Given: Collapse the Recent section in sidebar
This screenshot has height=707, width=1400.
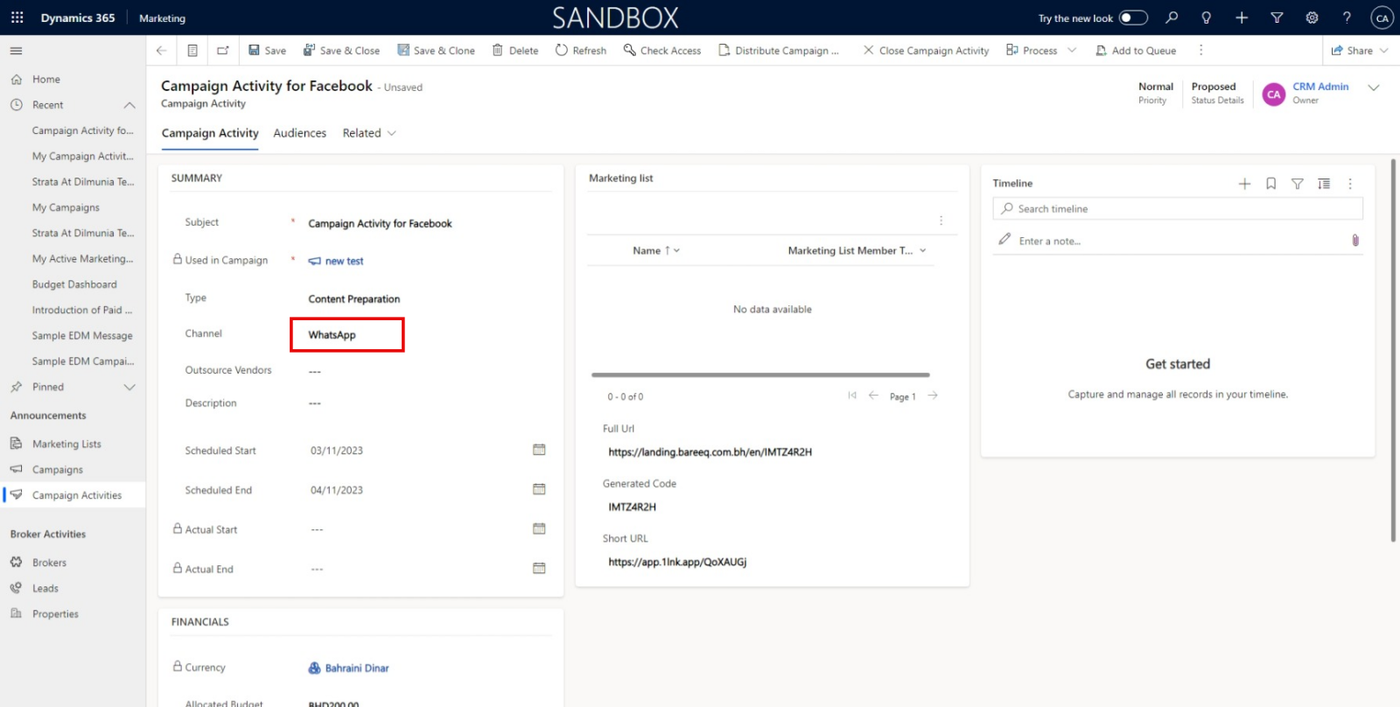Looking at the screenshot, I should point(129,105).
